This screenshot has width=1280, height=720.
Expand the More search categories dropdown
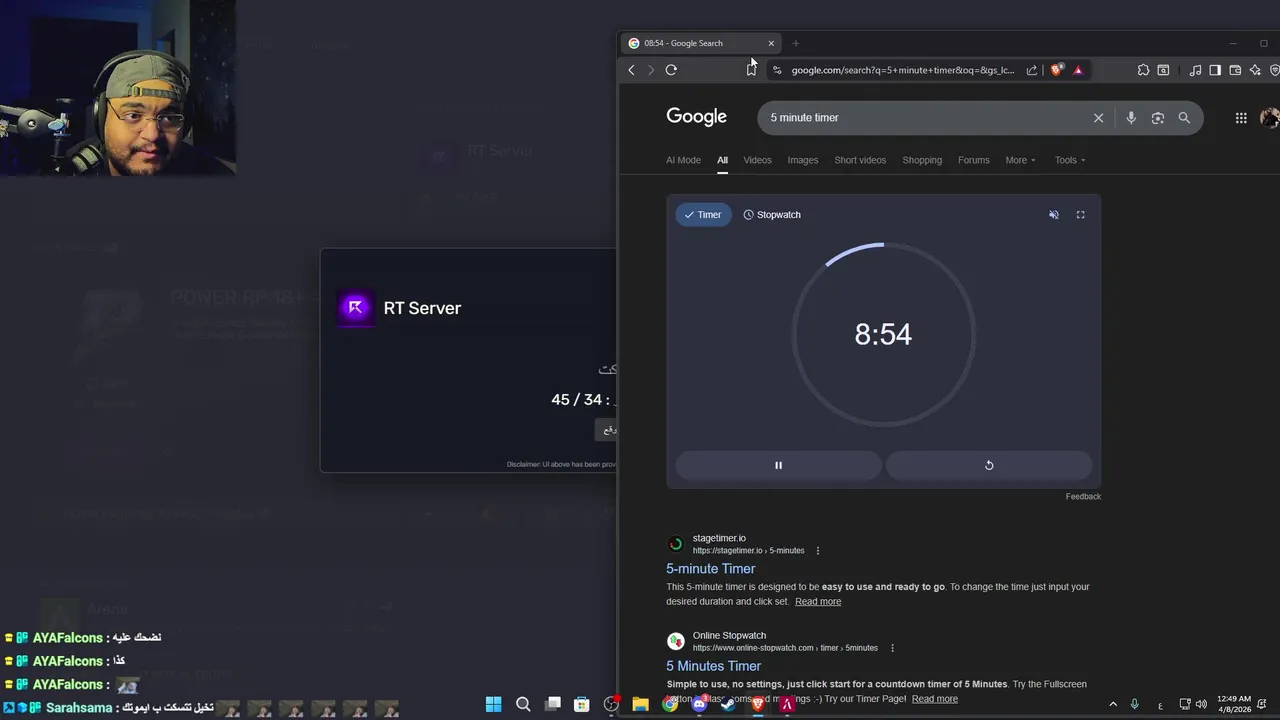coord(1020,160)
